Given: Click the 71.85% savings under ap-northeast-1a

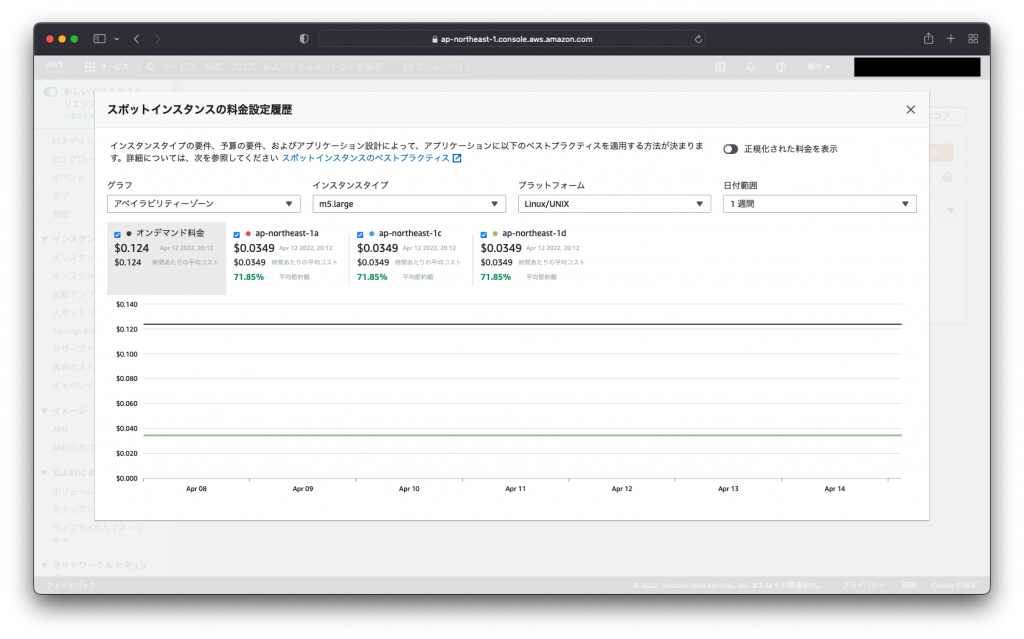Looking at the screenshot, I should coord(249,277).
